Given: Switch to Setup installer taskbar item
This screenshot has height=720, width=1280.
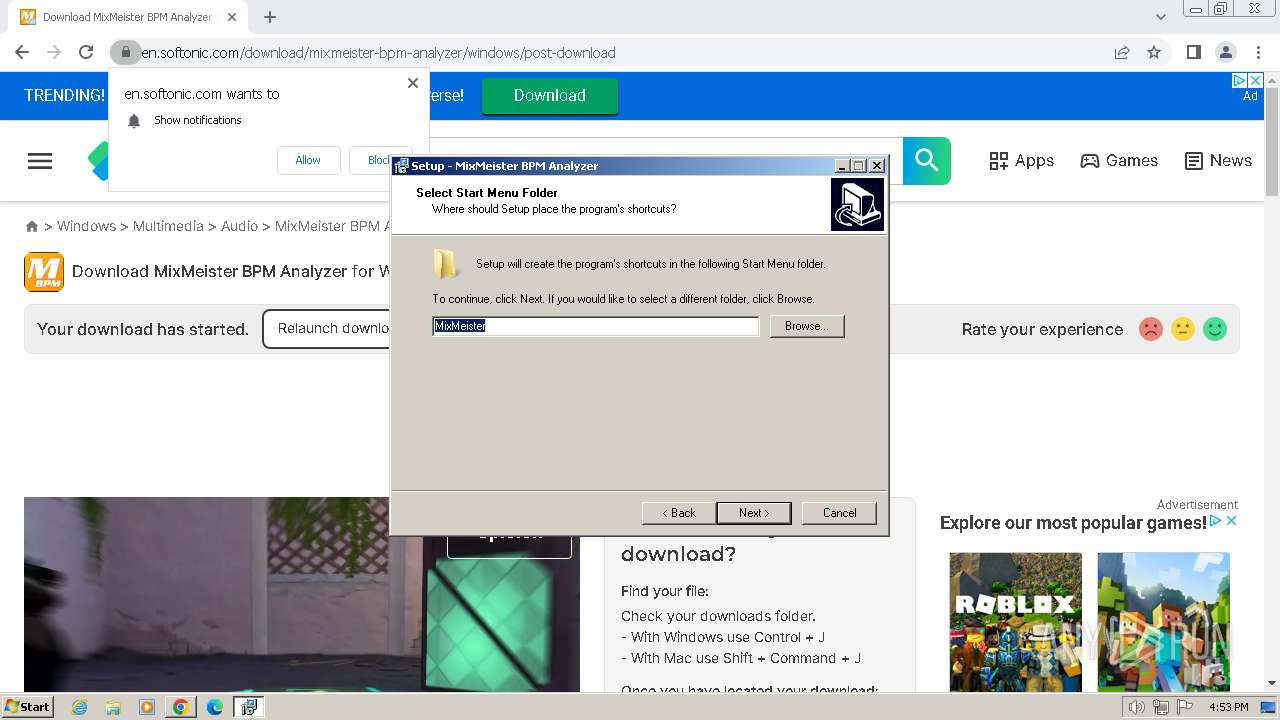Looking at the screenshot, I should [x=249, y=707].
